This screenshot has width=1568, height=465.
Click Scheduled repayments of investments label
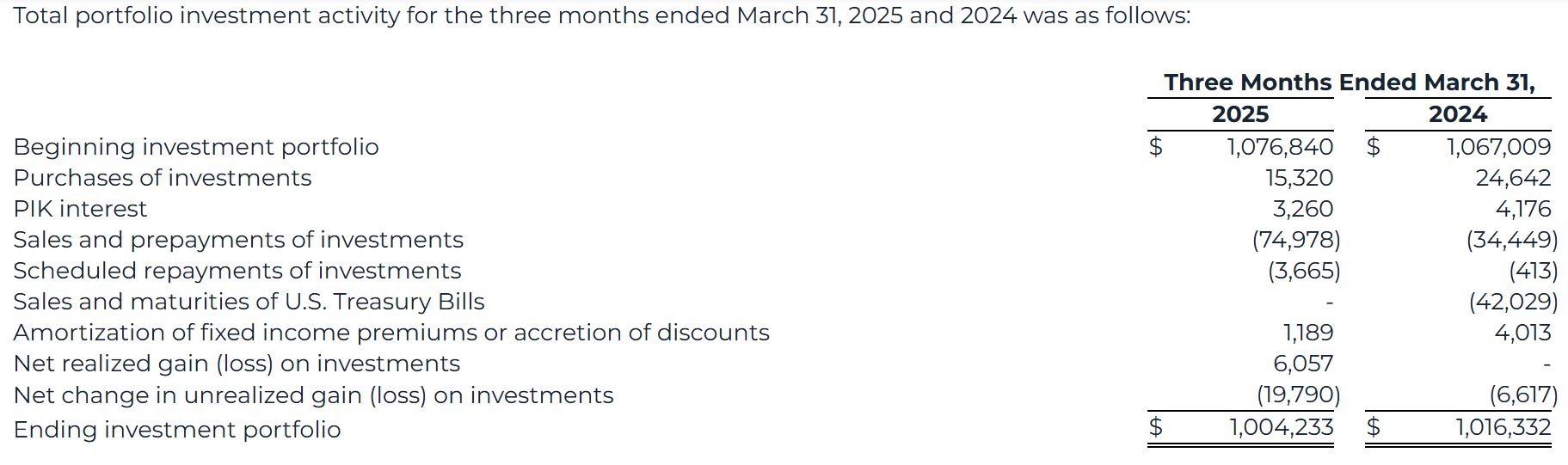click(237, 271)
